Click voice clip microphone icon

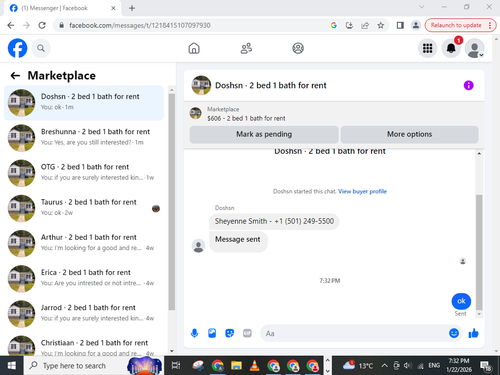(x=195, y=333)
